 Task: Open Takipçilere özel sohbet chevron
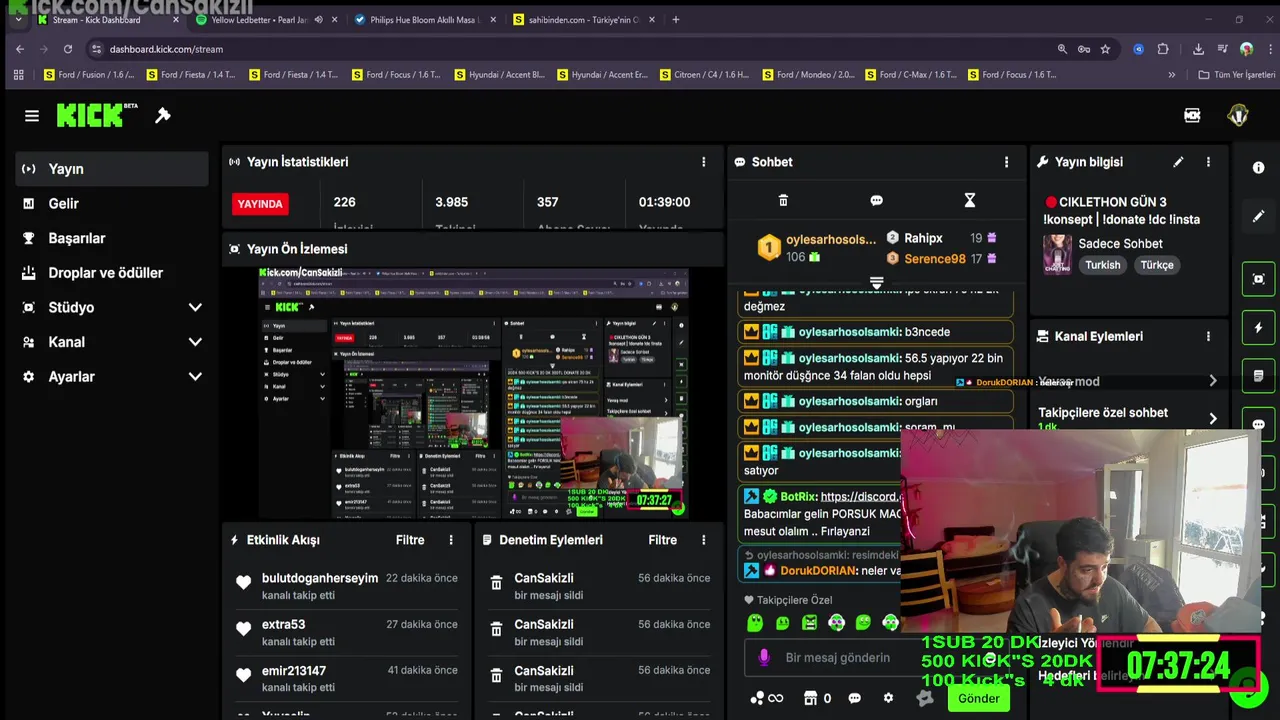1212,418
